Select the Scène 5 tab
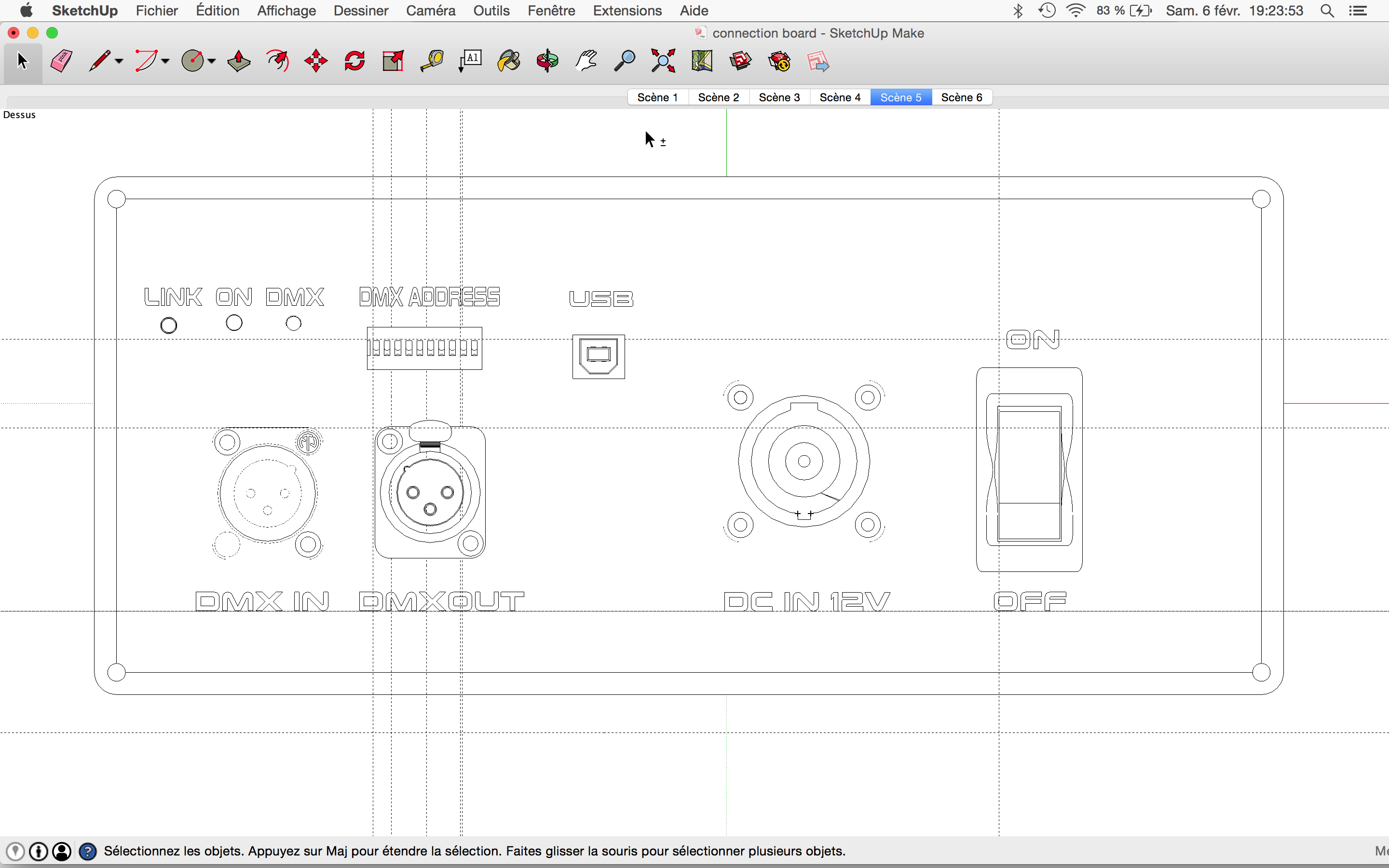 (901, 97)
